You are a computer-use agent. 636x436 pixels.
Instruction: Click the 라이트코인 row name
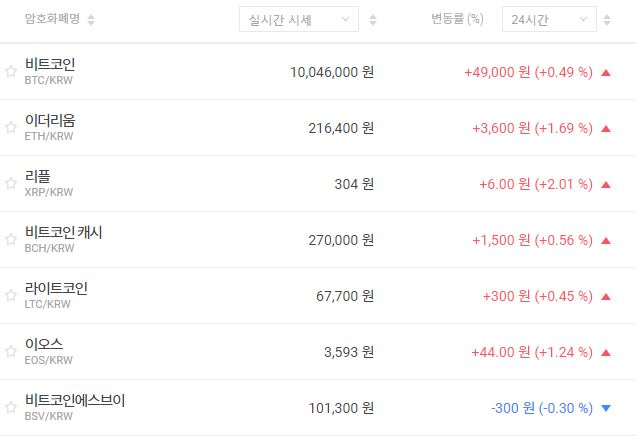click(x=56, y=288)
